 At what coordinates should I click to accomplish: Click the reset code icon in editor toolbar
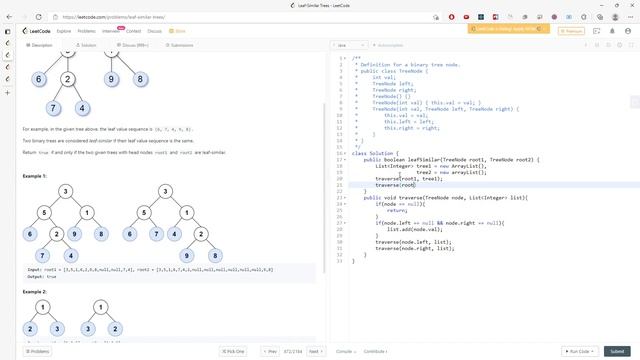pyautogui.click(x=608, y=45)
